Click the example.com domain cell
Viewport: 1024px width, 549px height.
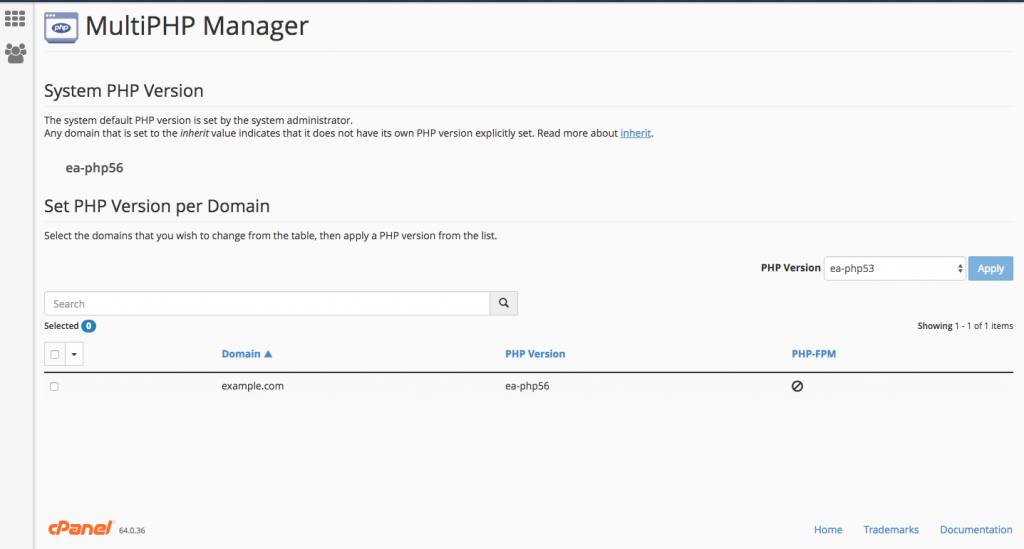tap(253, 386)
